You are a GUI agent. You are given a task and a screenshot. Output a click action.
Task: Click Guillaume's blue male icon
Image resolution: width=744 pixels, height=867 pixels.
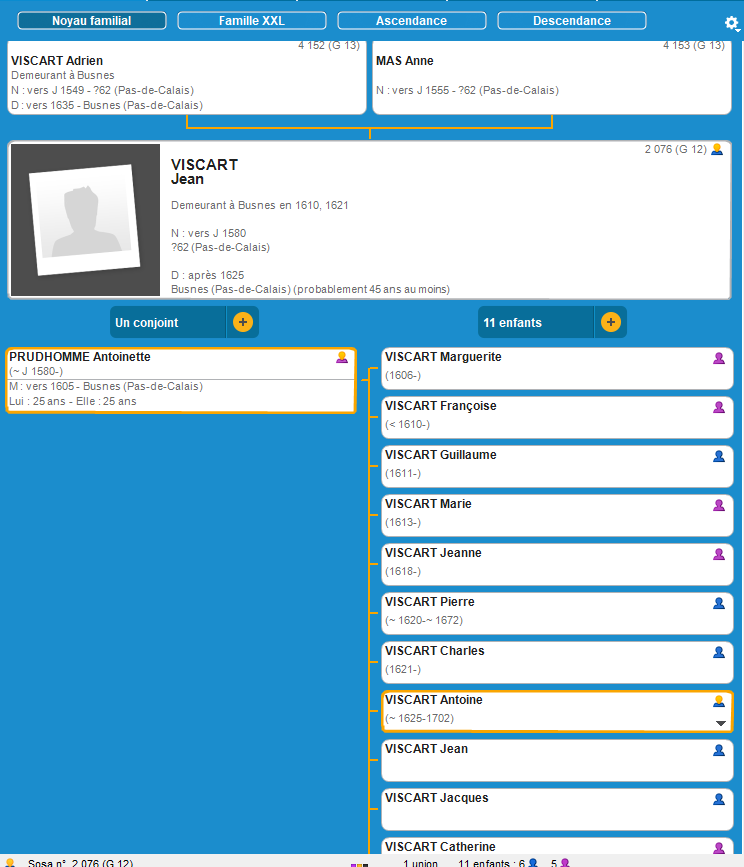718,456
